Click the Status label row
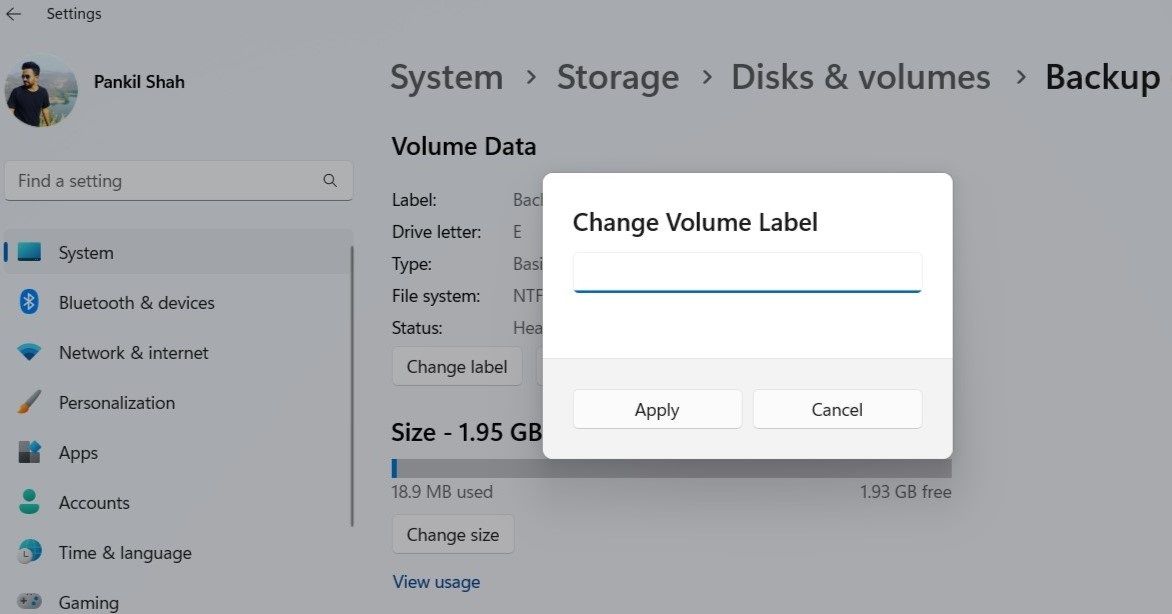The width and height of the screenshot is (1172, 614). click(417, 328)
